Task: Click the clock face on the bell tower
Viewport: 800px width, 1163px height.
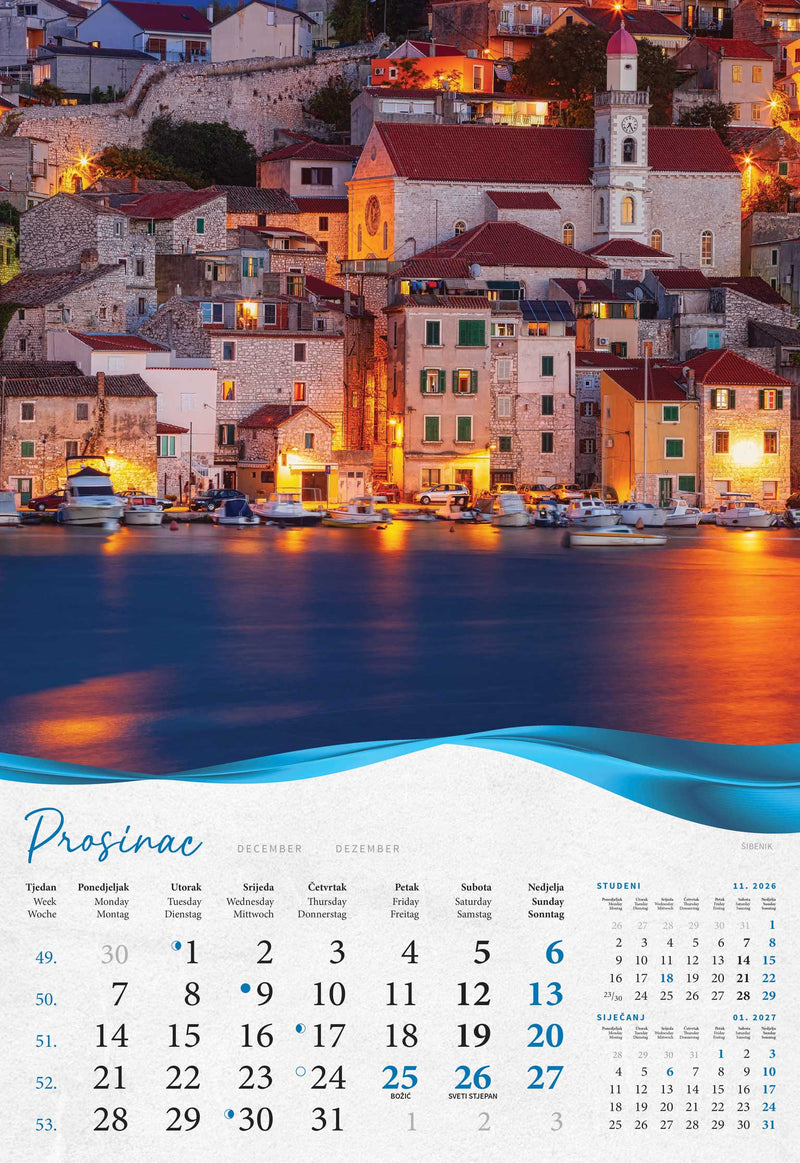Action: [630, 125]
